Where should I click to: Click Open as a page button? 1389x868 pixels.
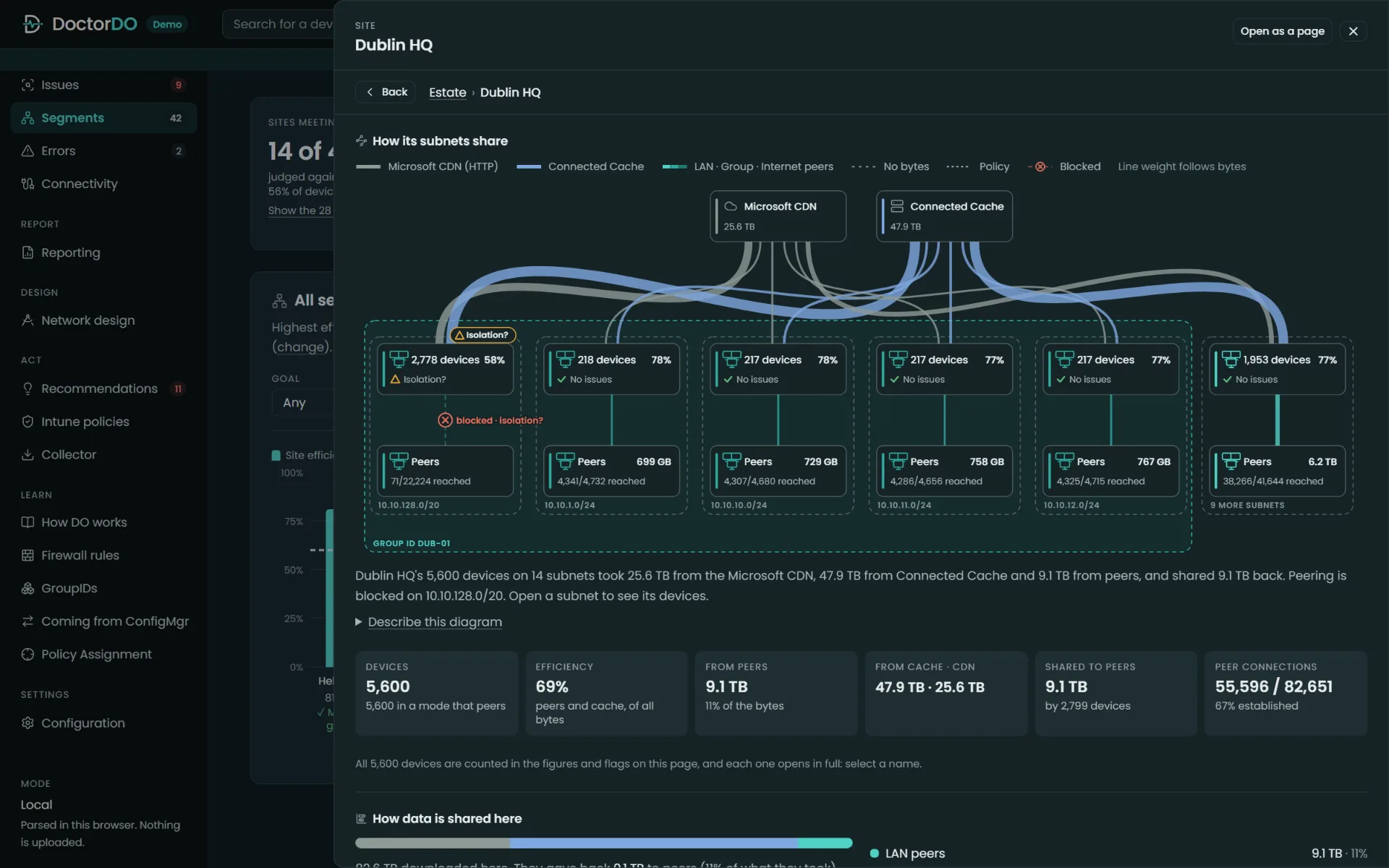[x=1282, y=31]
